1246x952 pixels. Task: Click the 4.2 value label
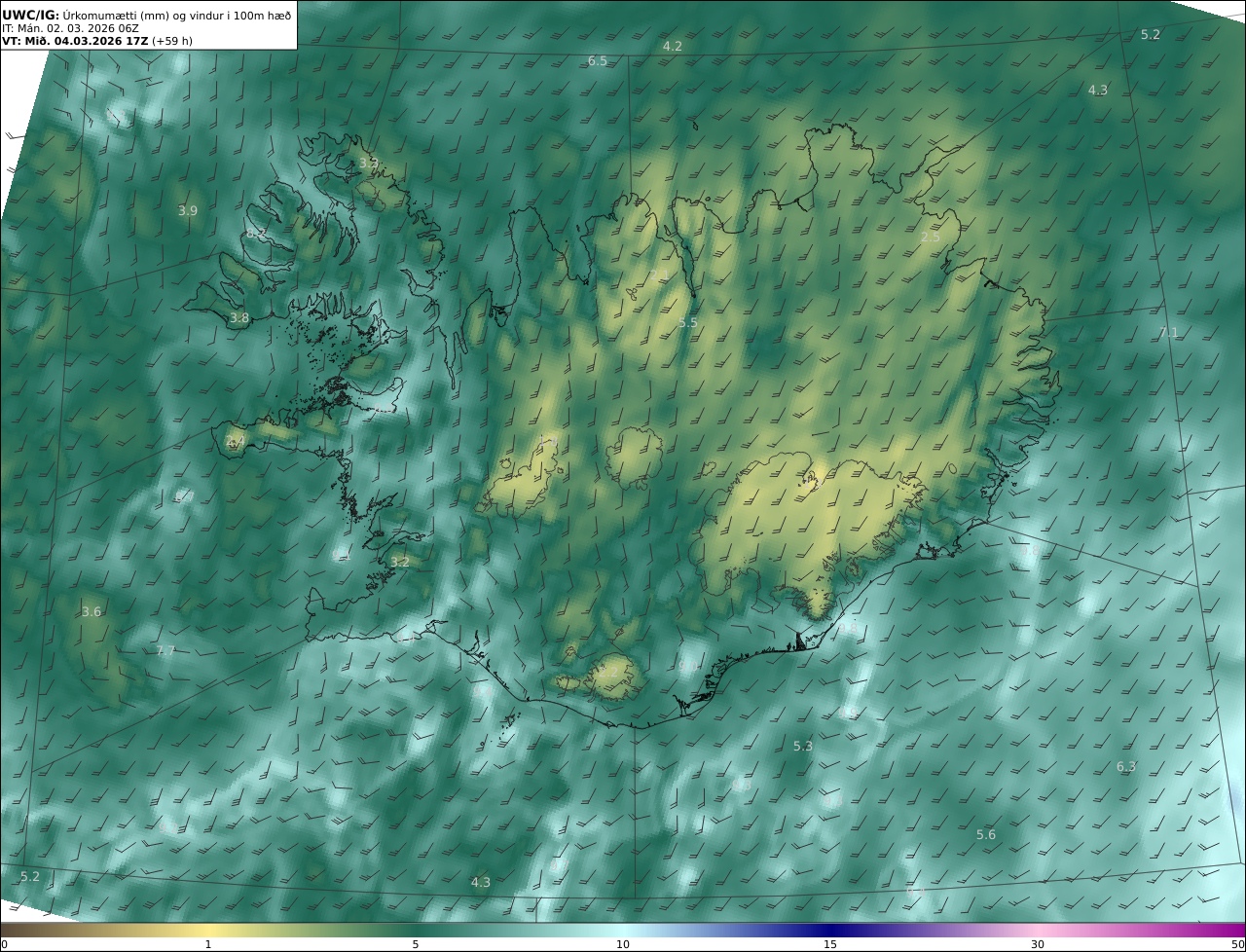point(673,47)
